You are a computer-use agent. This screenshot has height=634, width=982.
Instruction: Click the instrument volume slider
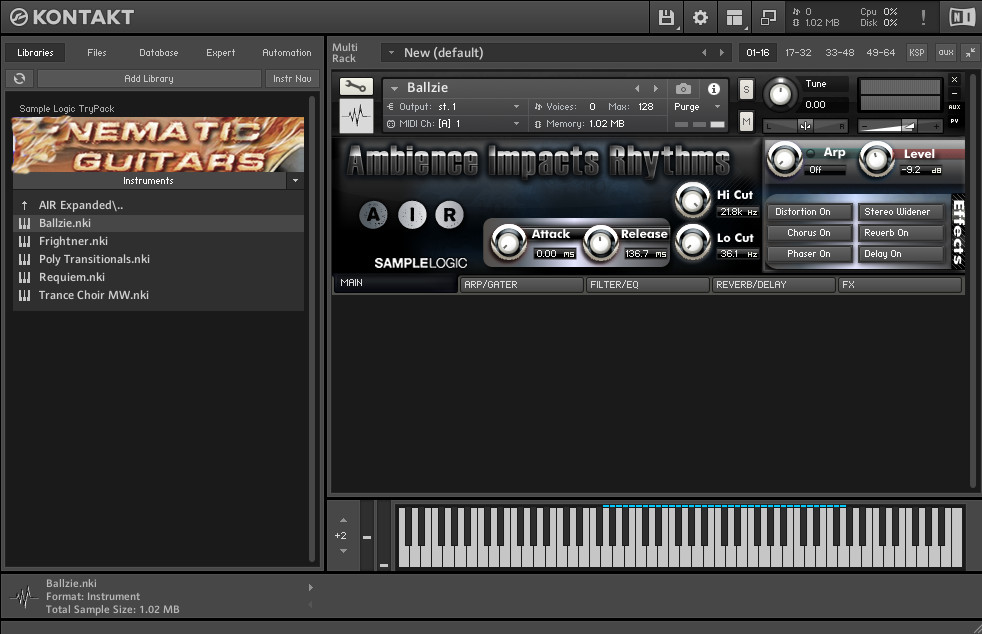[x=900, y=126]
